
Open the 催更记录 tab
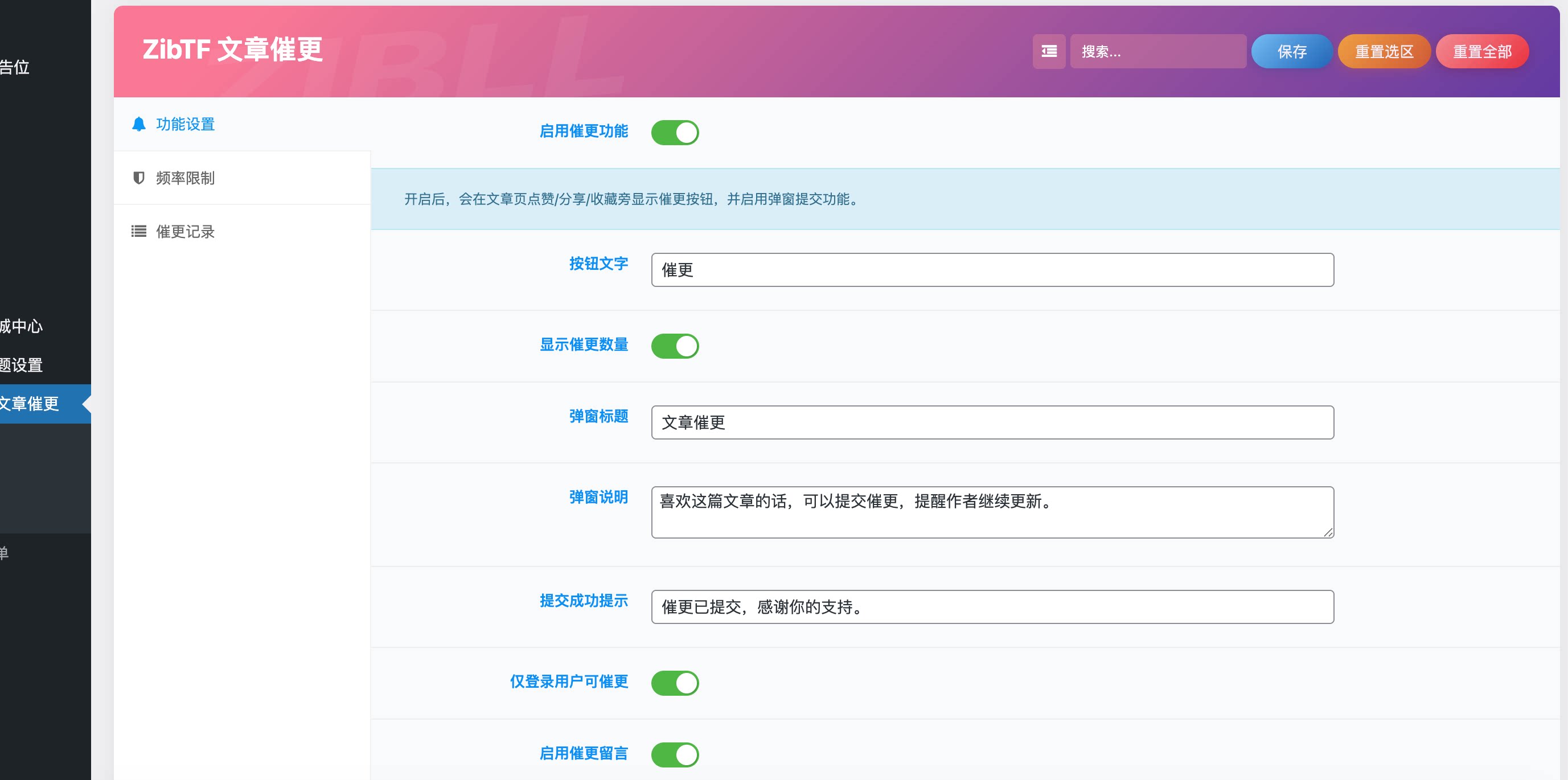185,231
